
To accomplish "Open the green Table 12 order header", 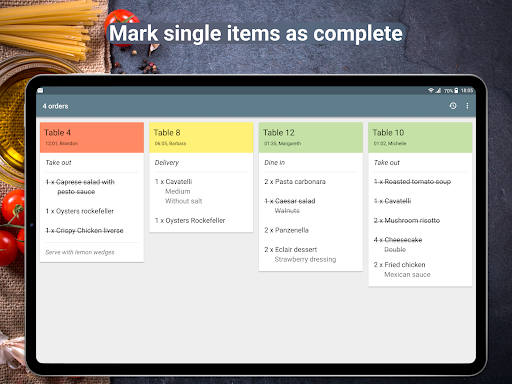I will pos(311,137).
